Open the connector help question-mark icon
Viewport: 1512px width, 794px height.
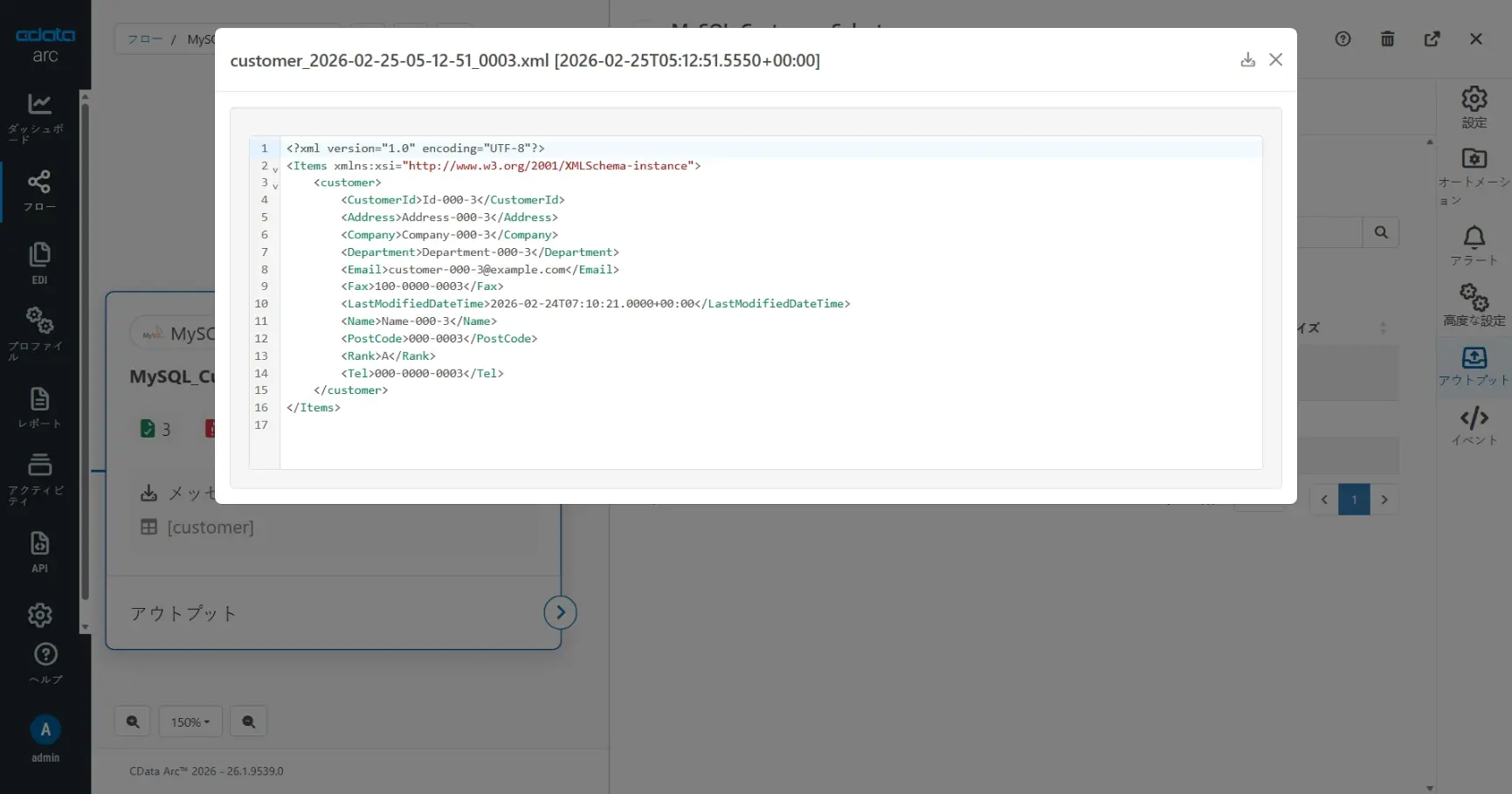pyautogui.click(x=1343, y=39)
